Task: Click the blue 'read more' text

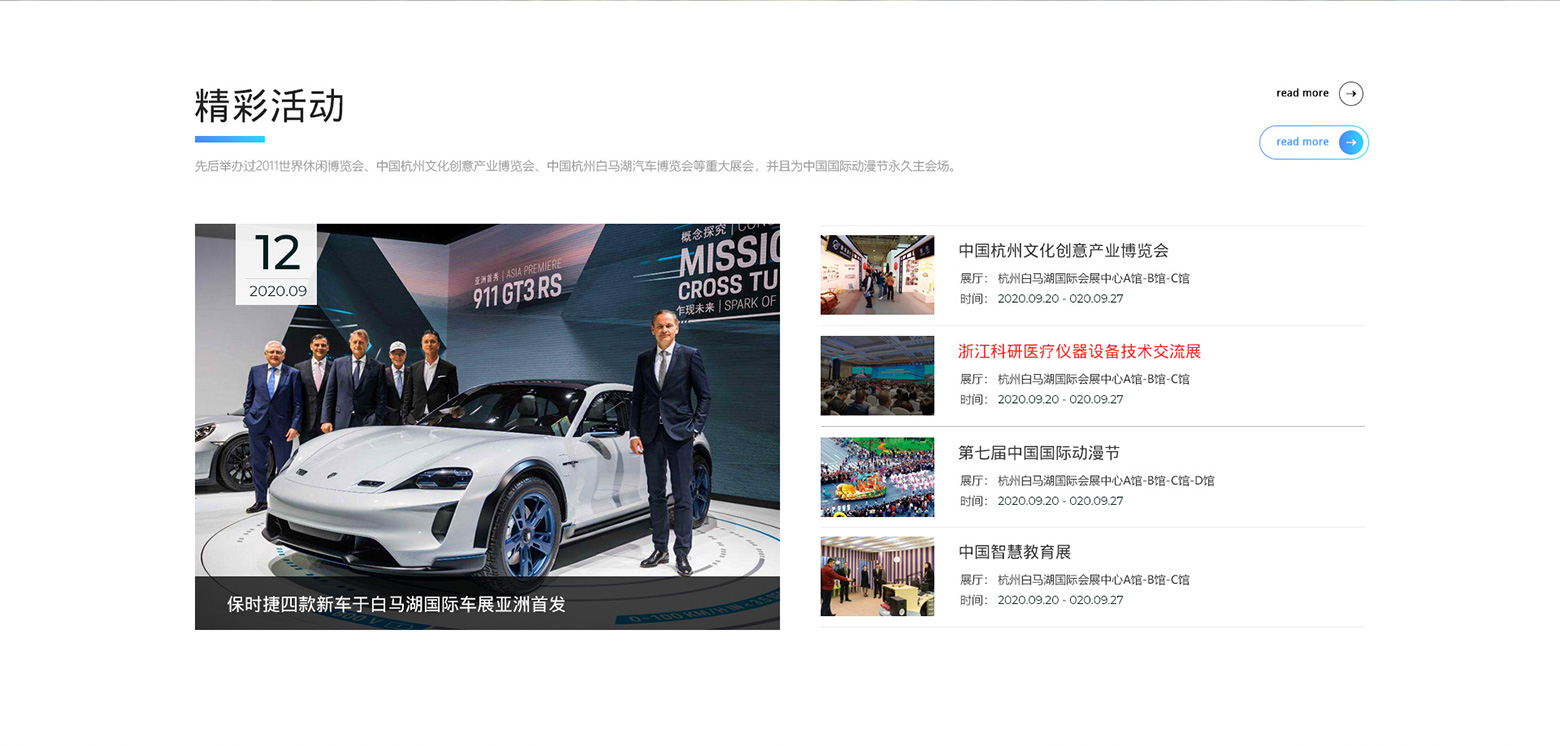Action: pos(1302,142)
